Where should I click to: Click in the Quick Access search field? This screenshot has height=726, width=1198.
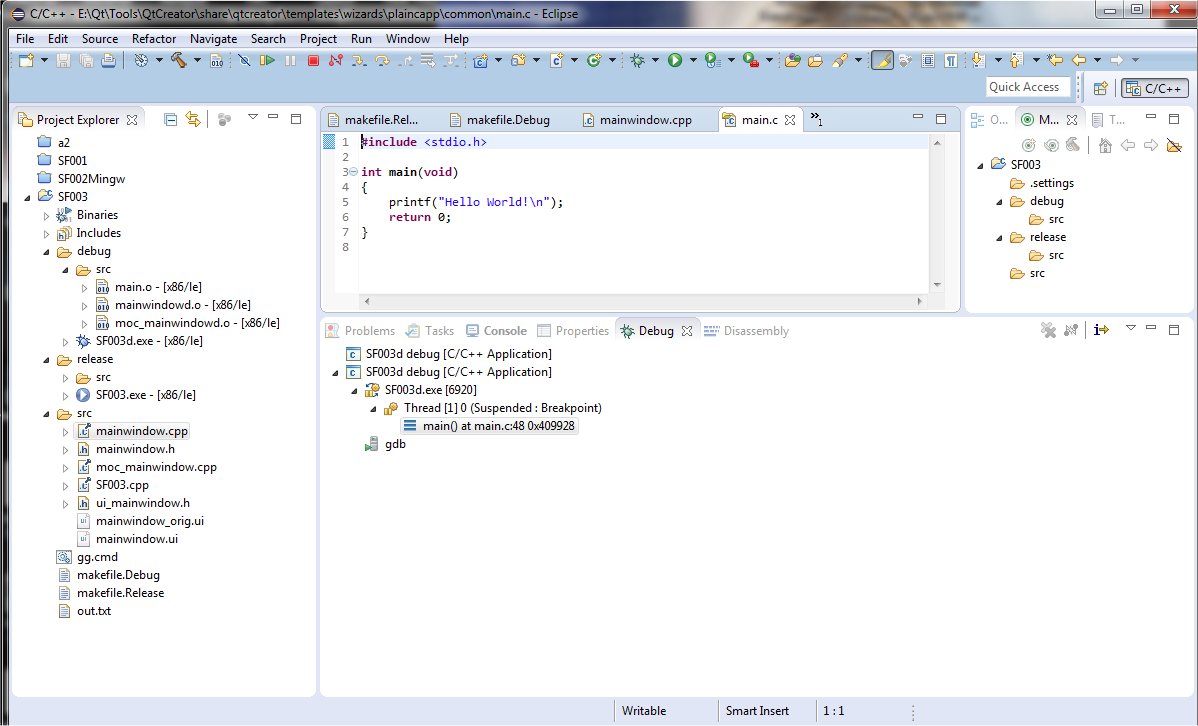1024,87
